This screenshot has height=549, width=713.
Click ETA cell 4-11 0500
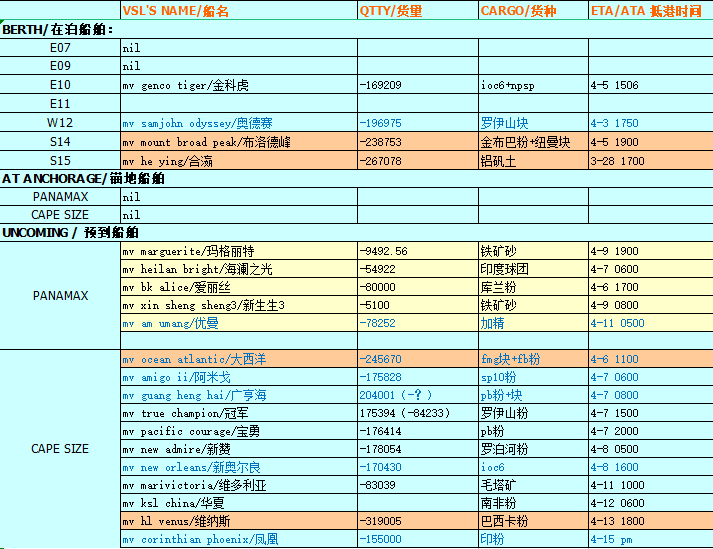[651, 323]
